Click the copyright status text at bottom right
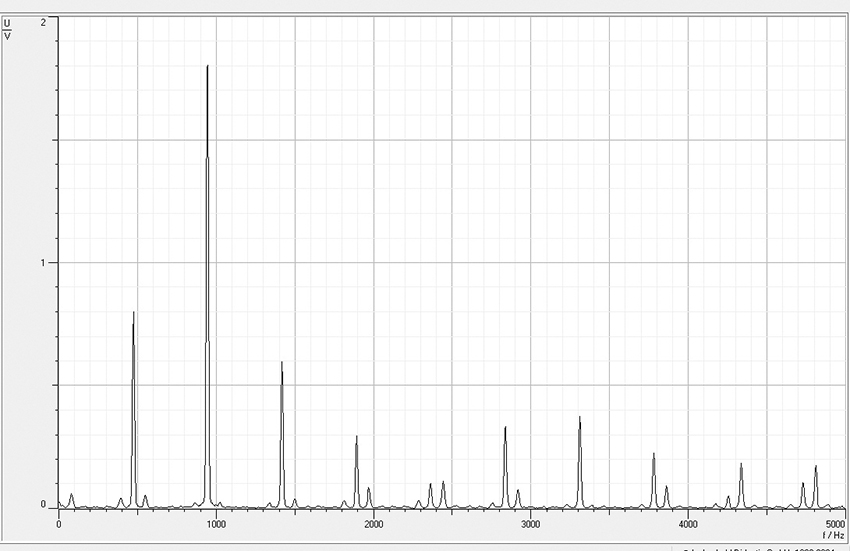The height and width of the screenshot is (551, 850). pyautogui.click(x=765, y=548)
